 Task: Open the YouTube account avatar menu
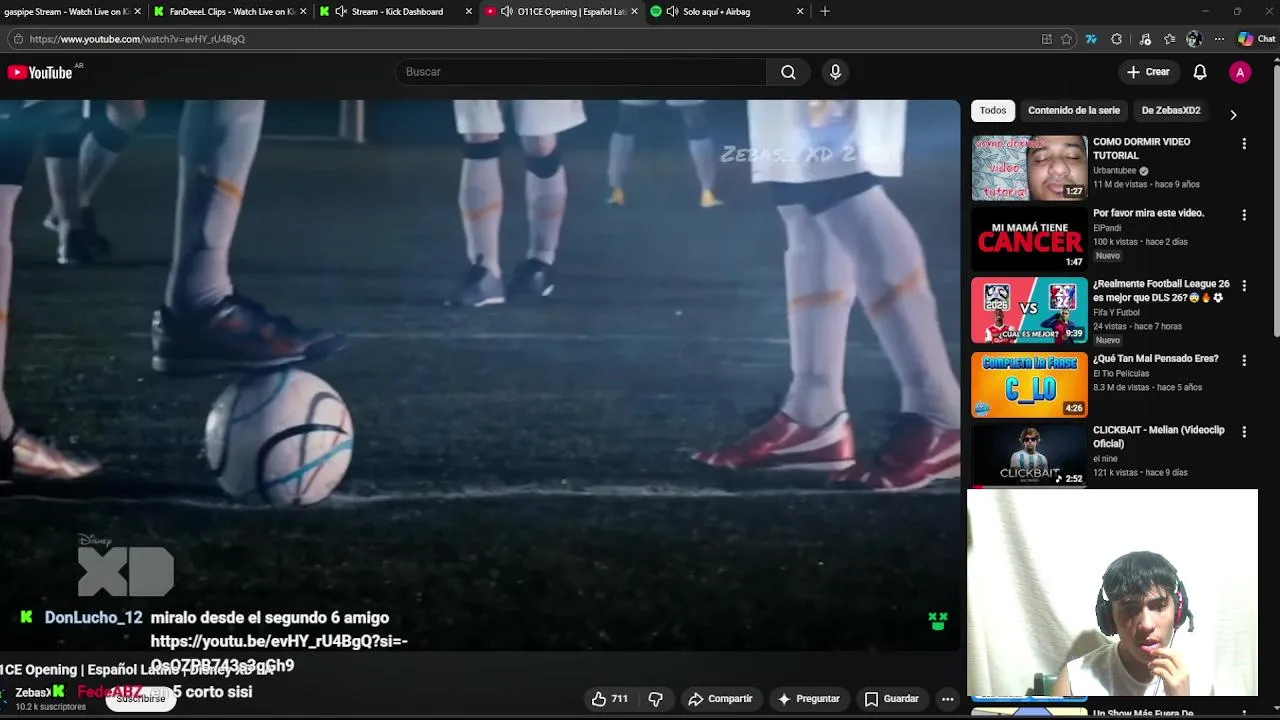1240,72
